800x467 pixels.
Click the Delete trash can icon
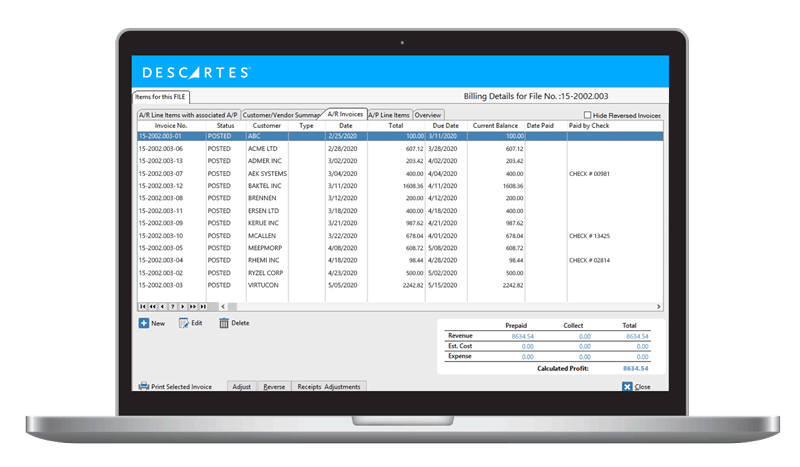224,323
